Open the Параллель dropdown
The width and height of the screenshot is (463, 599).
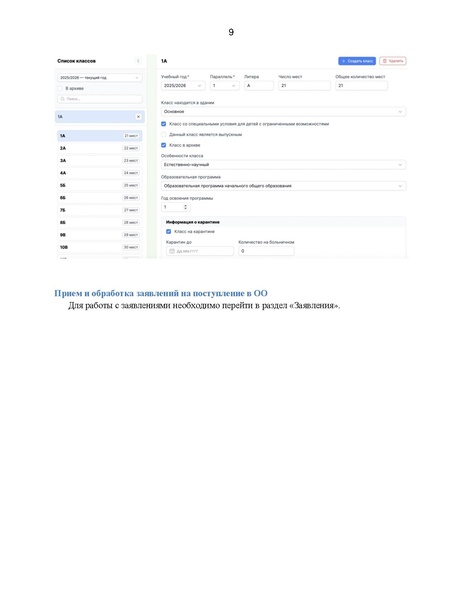coord(225,86)
